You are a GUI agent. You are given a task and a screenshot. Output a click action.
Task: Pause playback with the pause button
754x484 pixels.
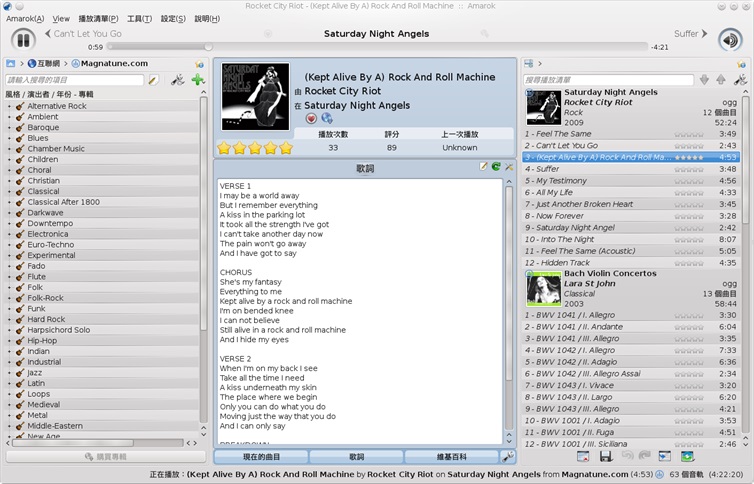tap(23, 39)
